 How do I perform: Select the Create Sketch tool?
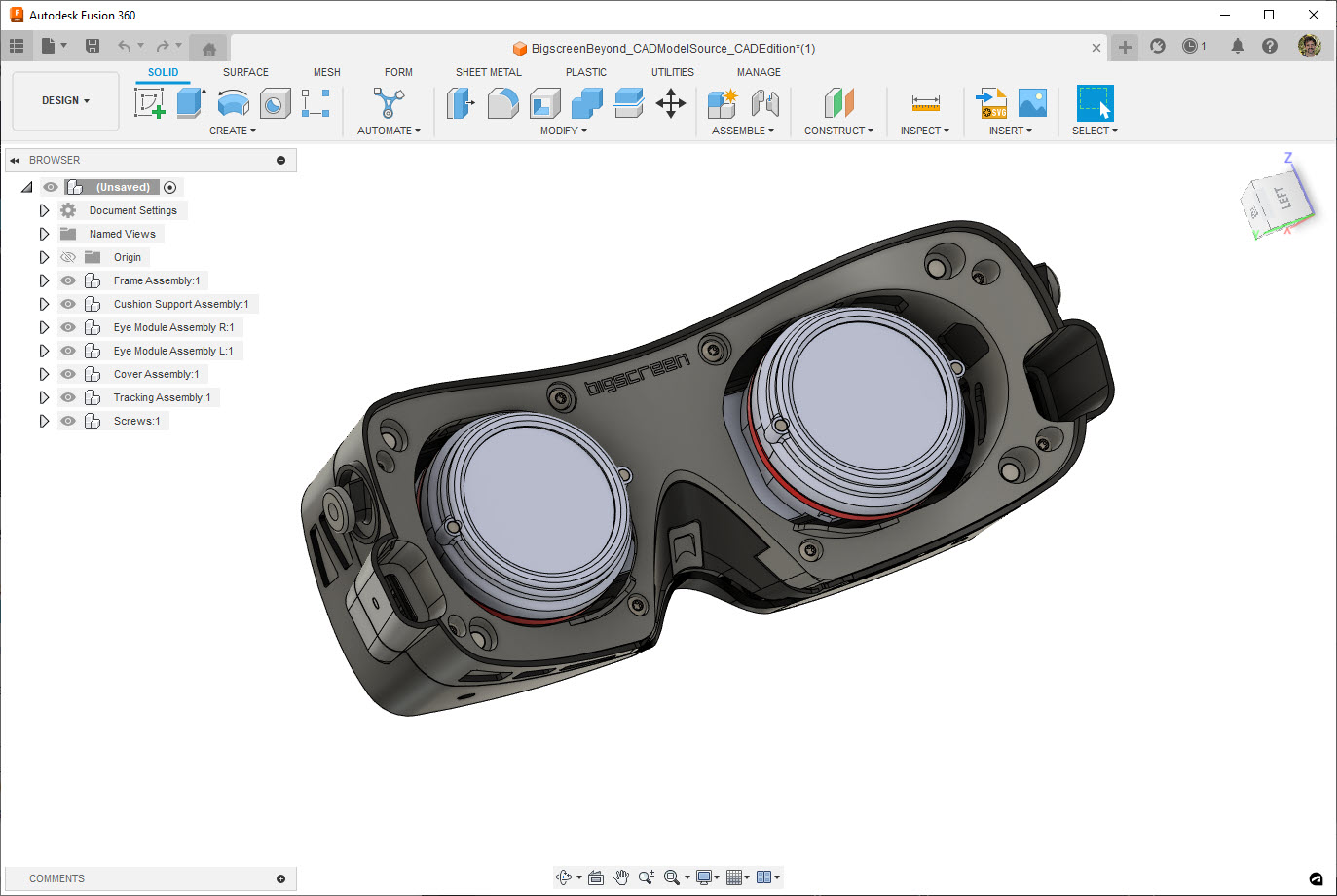click(x=149, y=102)
